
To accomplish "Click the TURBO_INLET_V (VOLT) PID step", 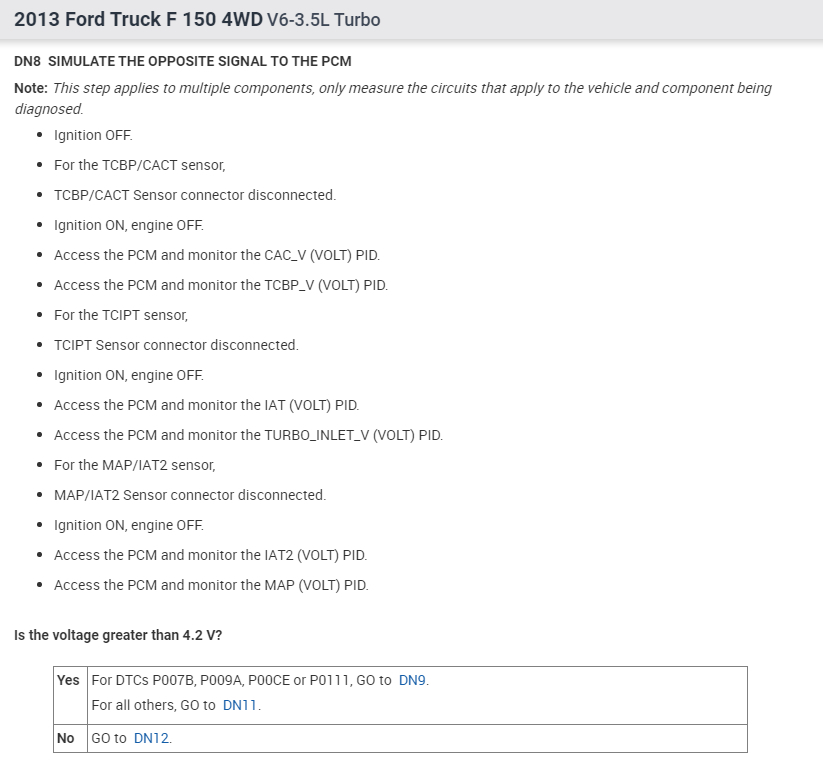I will (248, 435).
